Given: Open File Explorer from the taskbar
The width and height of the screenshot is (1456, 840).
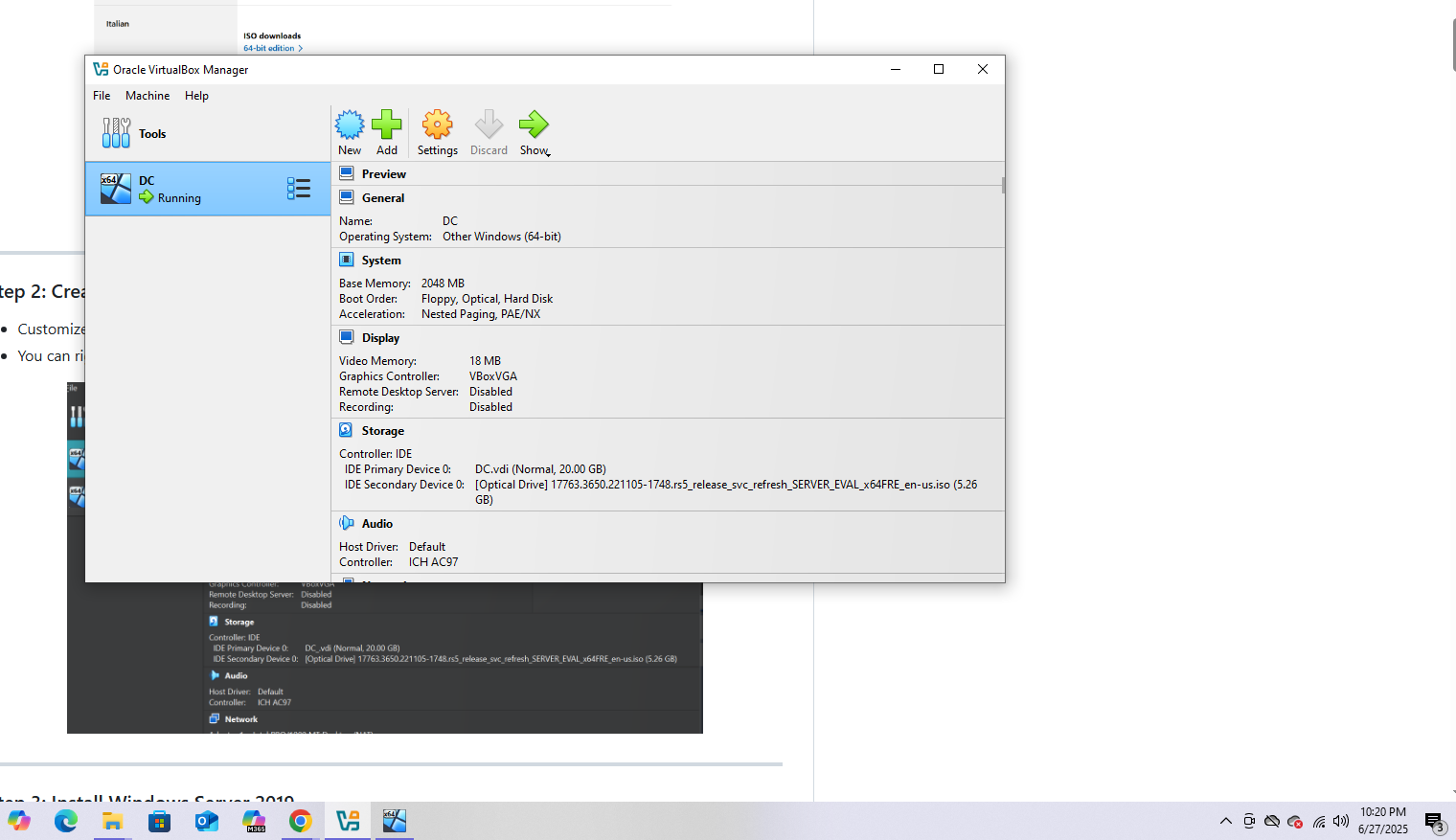Looking at the screenshot, I should click(x=112, y=821).
